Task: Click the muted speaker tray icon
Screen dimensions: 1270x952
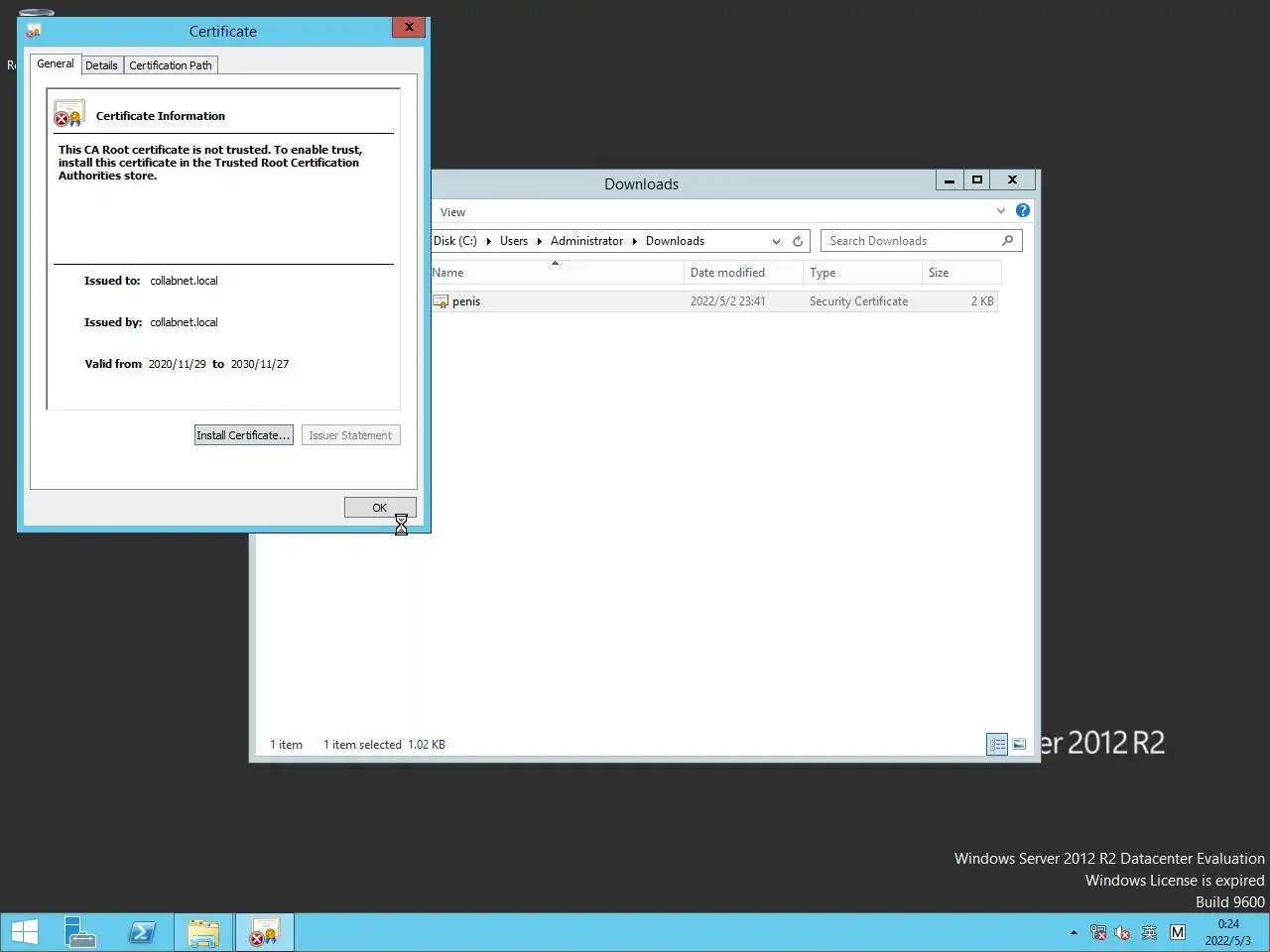Action: pyautogui.click(x=1123, y=932)
